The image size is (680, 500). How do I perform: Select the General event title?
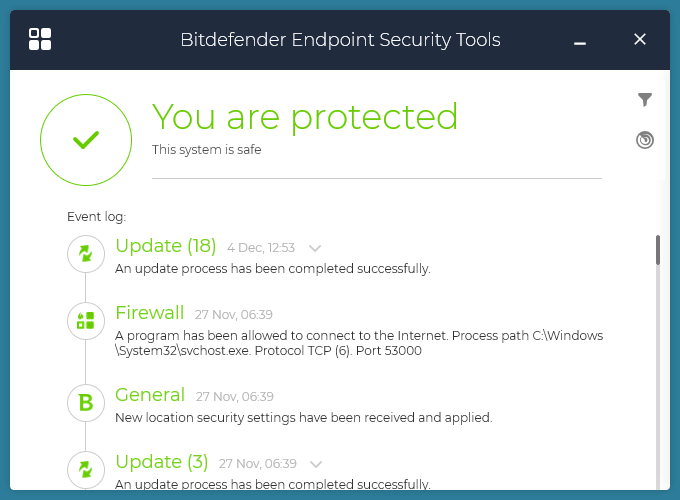point(150,395)
